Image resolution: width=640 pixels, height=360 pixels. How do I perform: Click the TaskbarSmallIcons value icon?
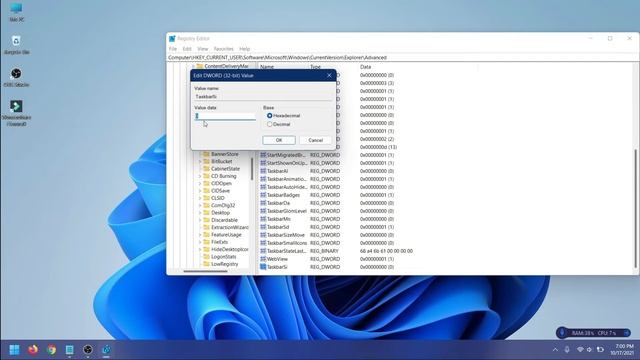(x=263, y=243)
